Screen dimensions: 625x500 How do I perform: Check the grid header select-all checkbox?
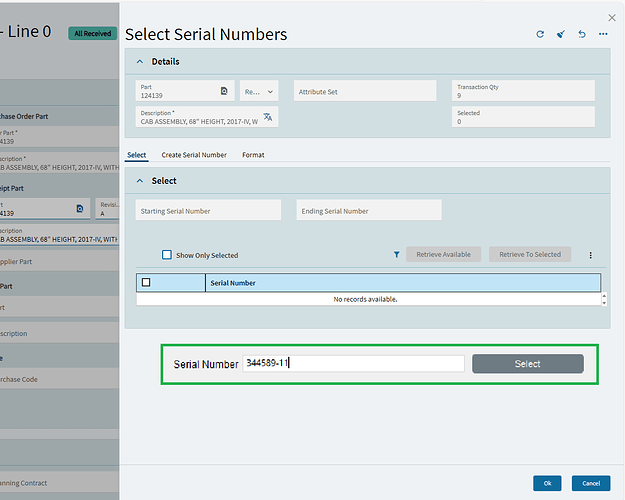coord(146,283)
